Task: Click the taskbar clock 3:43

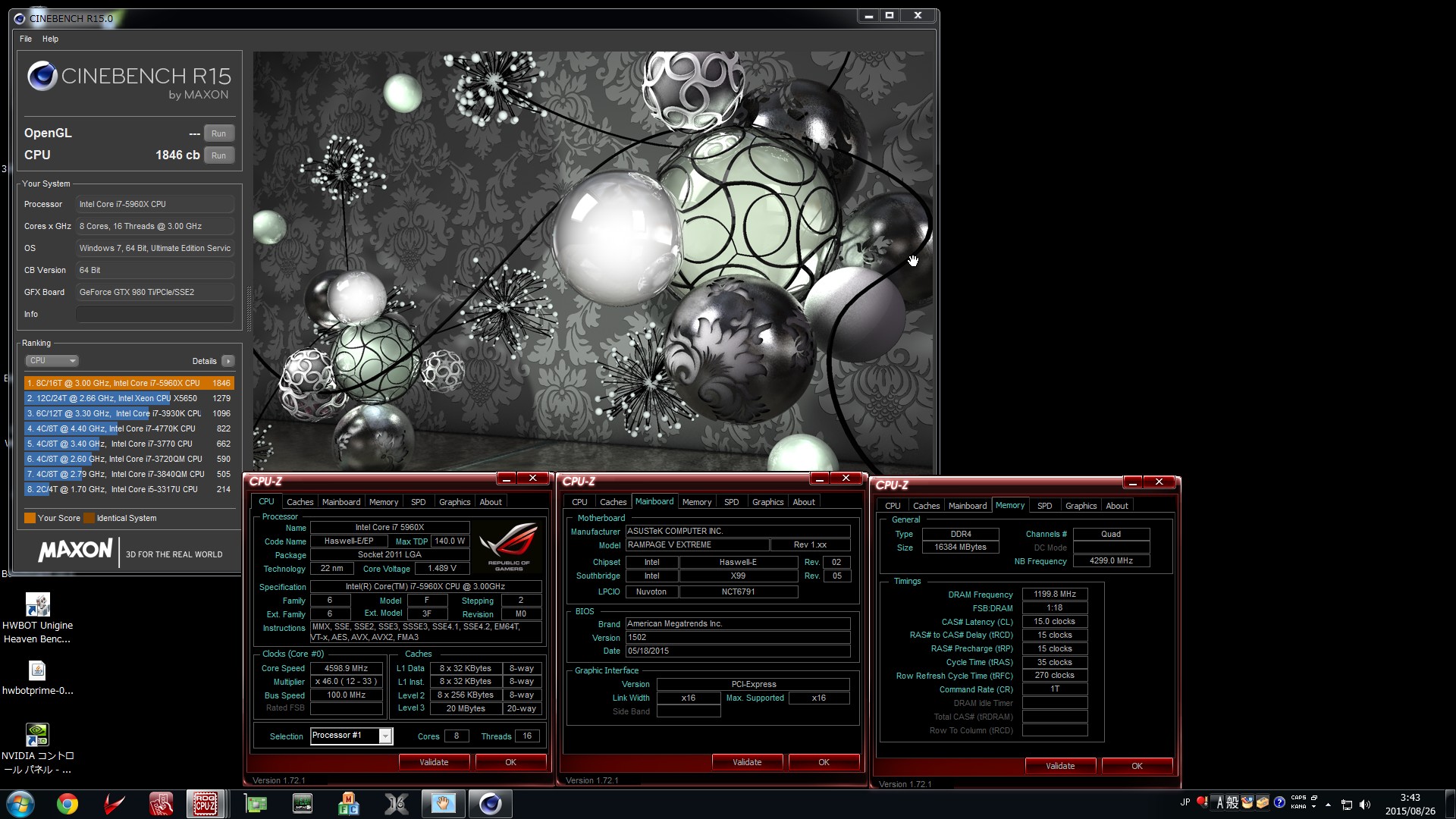Action: point(1410,804)
